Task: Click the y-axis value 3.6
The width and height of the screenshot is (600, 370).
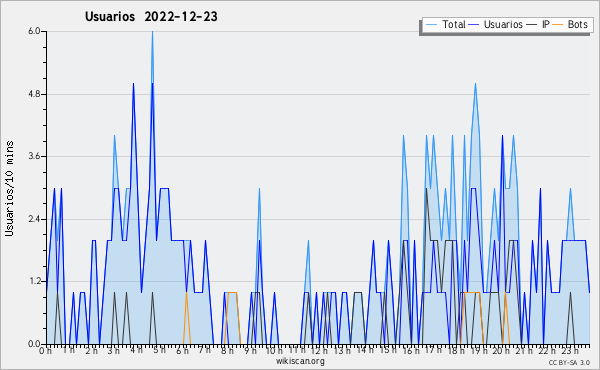Action: pos(34,156)
